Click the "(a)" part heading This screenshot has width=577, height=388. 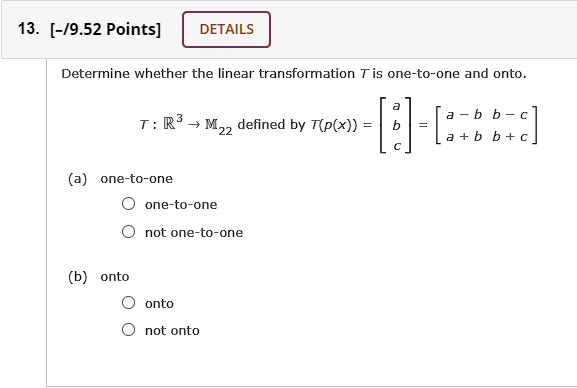(x=78, y=179)
